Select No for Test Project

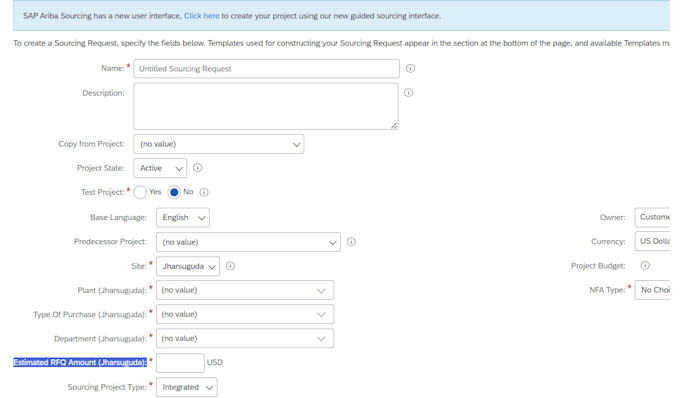(x=174, y=192)
